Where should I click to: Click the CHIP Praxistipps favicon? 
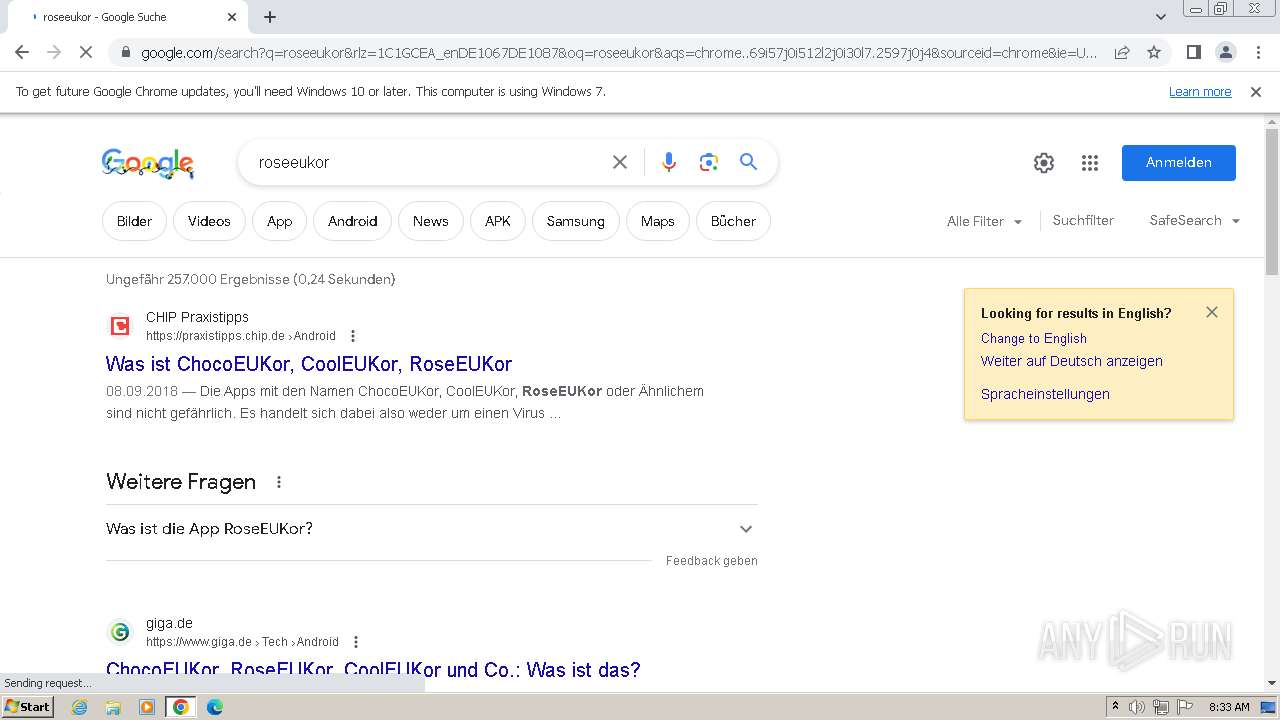click(120, 326)
